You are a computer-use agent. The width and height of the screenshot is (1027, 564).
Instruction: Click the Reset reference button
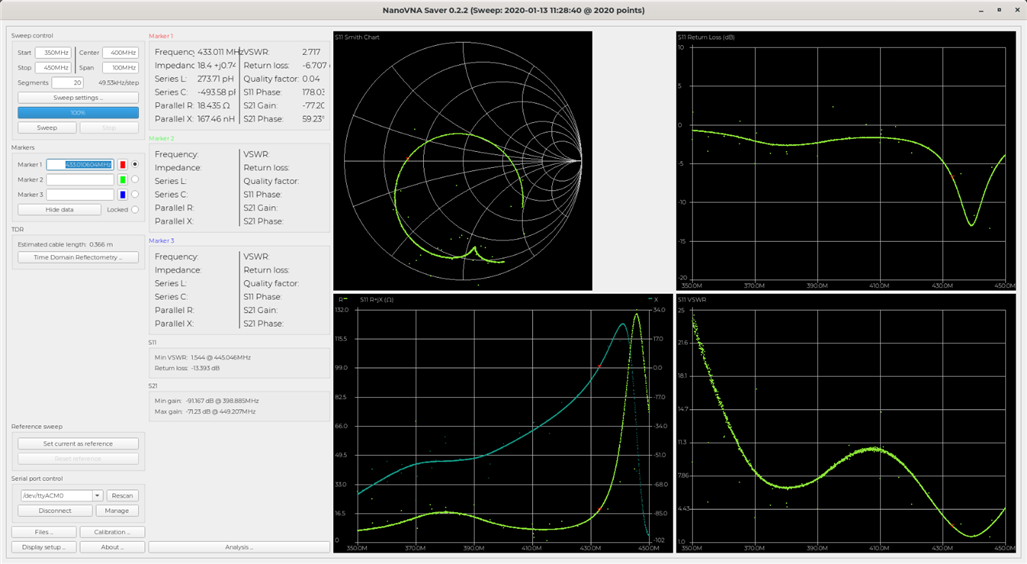[x=78, y=459]
